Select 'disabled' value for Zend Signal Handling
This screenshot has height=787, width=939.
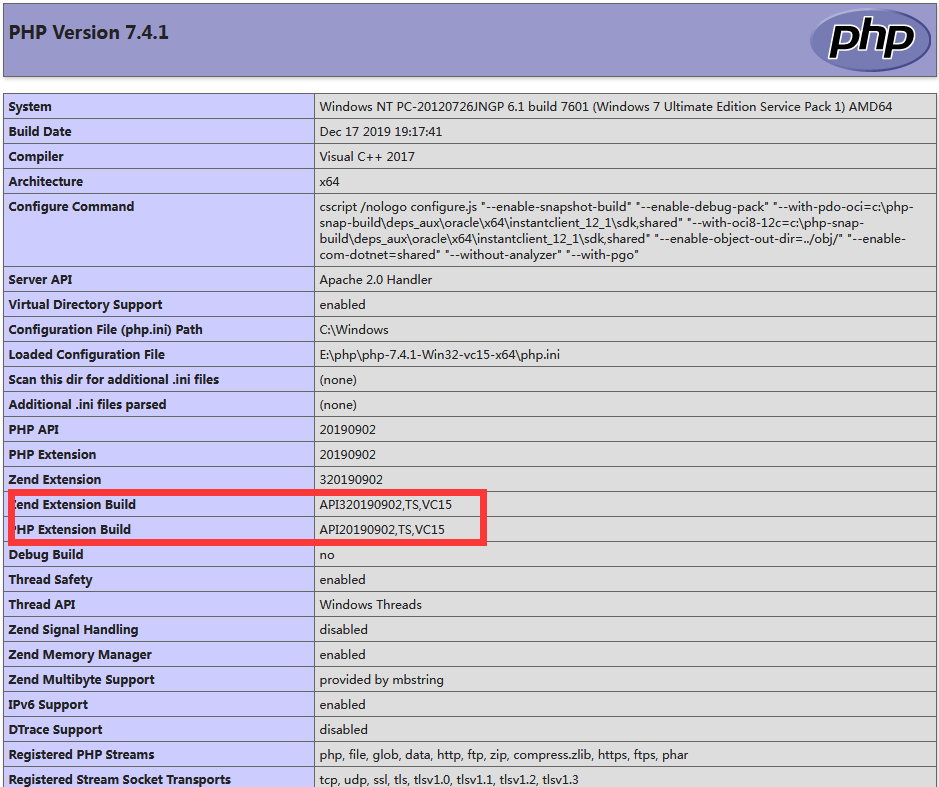(343, 630)
